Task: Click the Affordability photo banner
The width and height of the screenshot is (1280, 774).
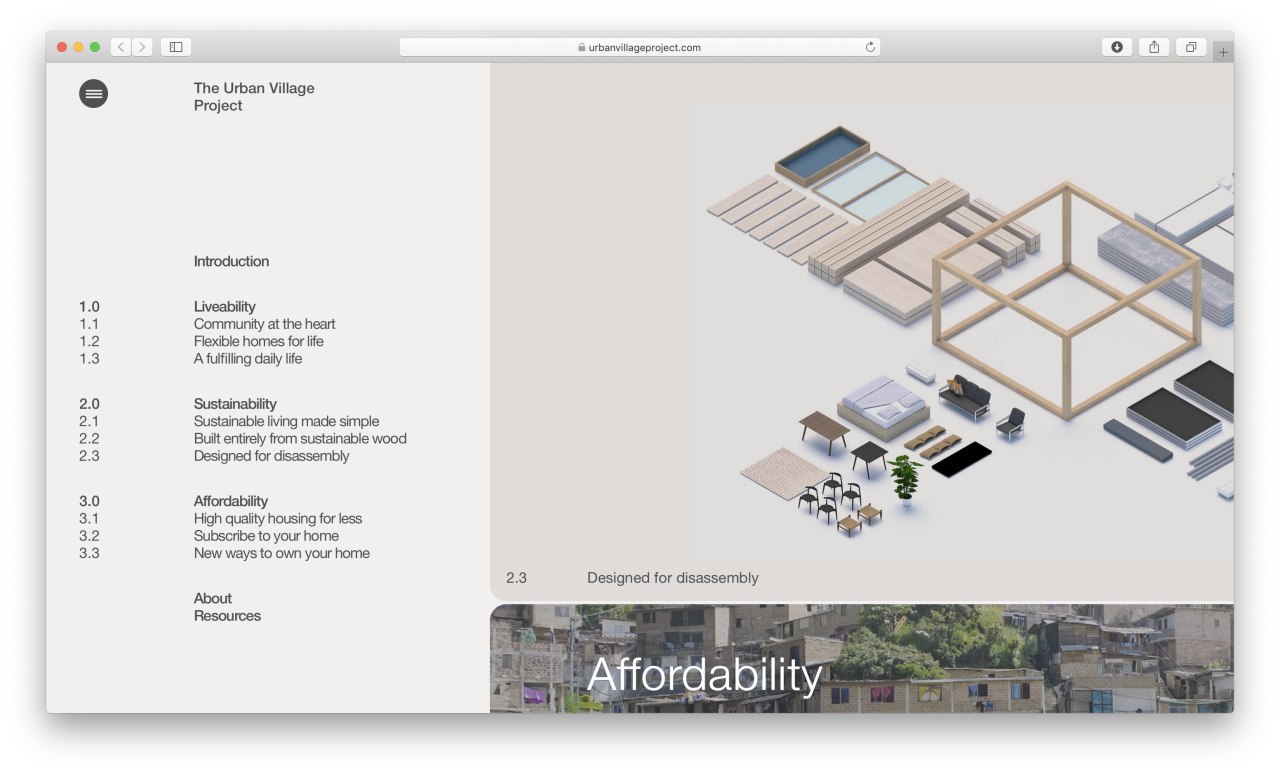Action: coord(862,659)
